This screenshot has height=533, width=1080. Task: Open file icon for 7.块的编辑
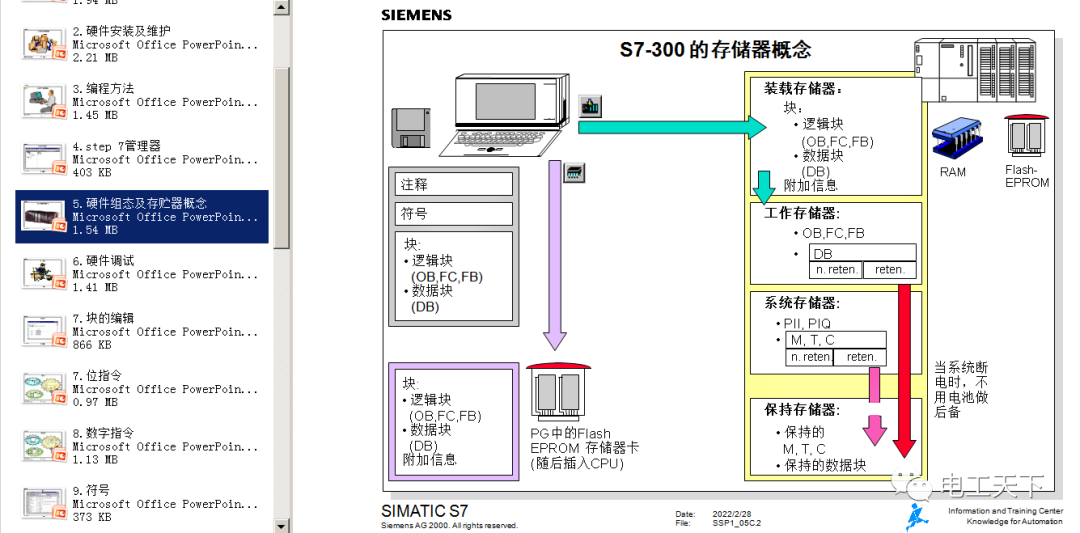(44, 331)
